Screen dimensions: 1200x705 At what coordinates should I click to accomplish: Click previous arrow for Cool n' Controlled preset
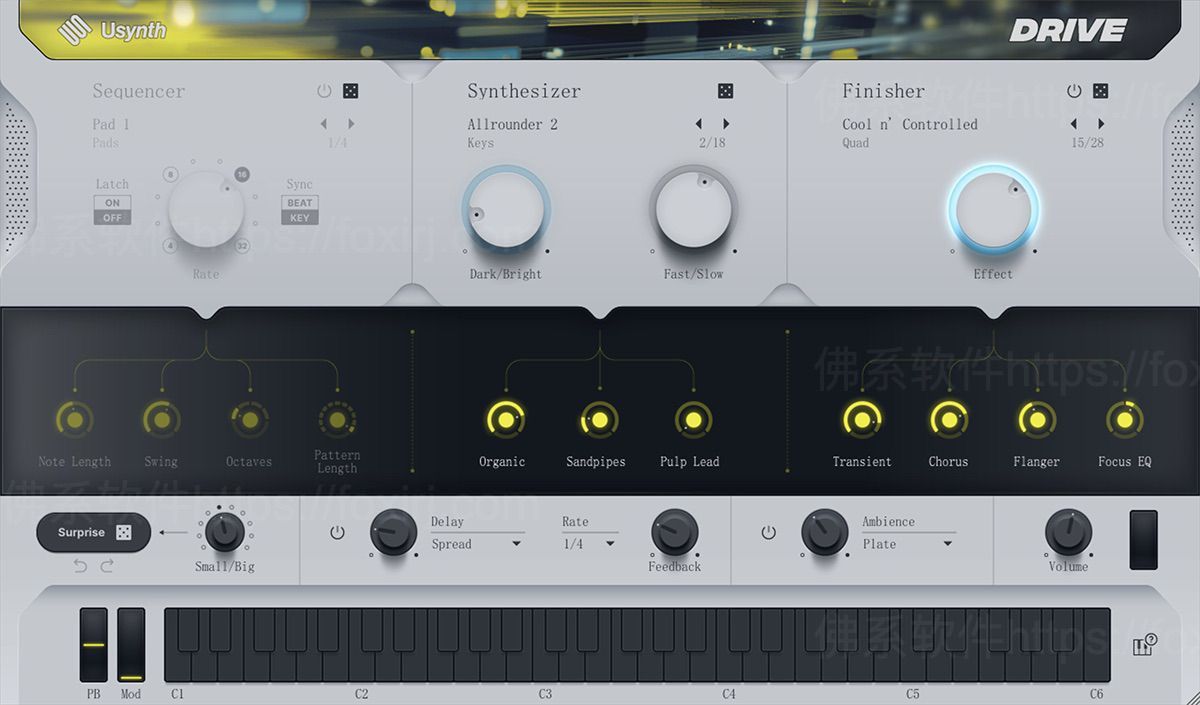(1074, 124)
